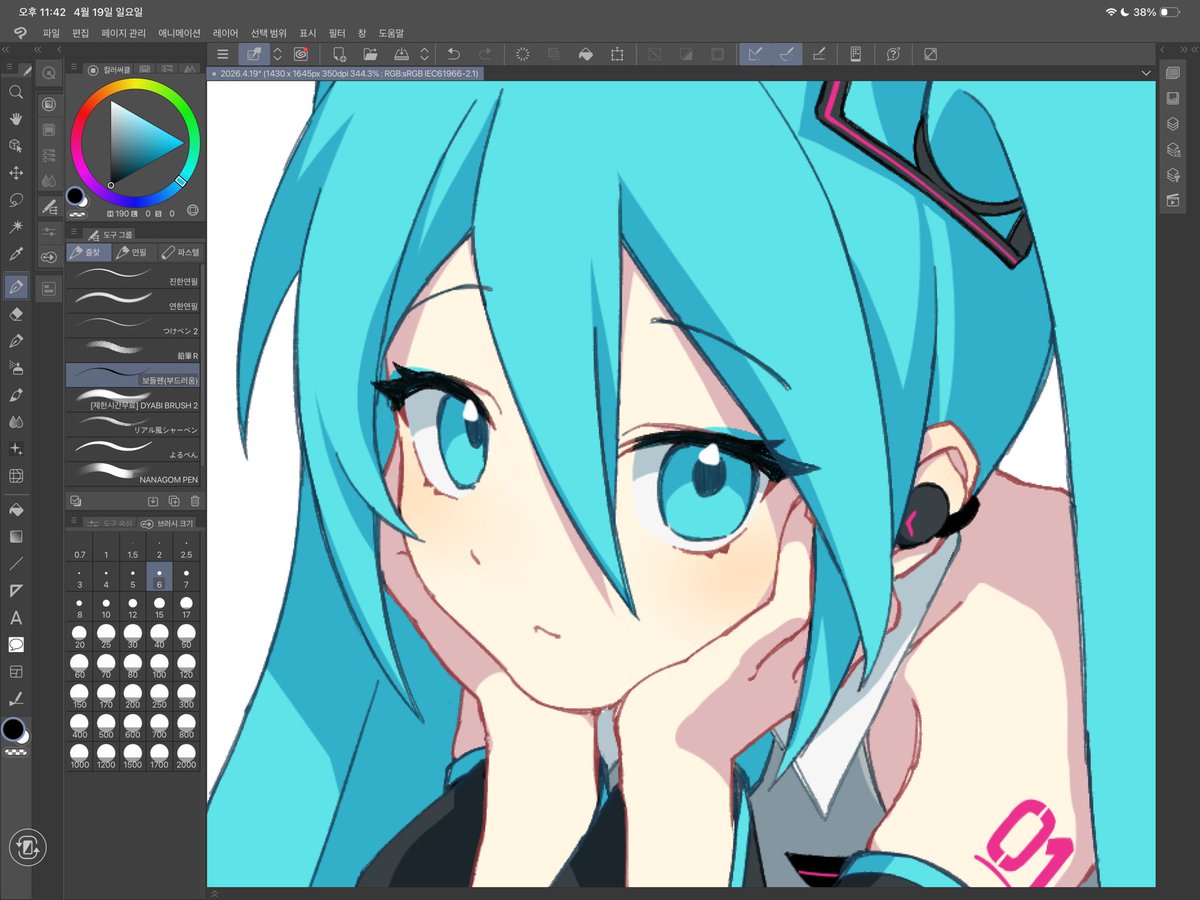This screenshot has width=1200, height=900.
Task: Select brush size 6
Action: click(159, 577)
